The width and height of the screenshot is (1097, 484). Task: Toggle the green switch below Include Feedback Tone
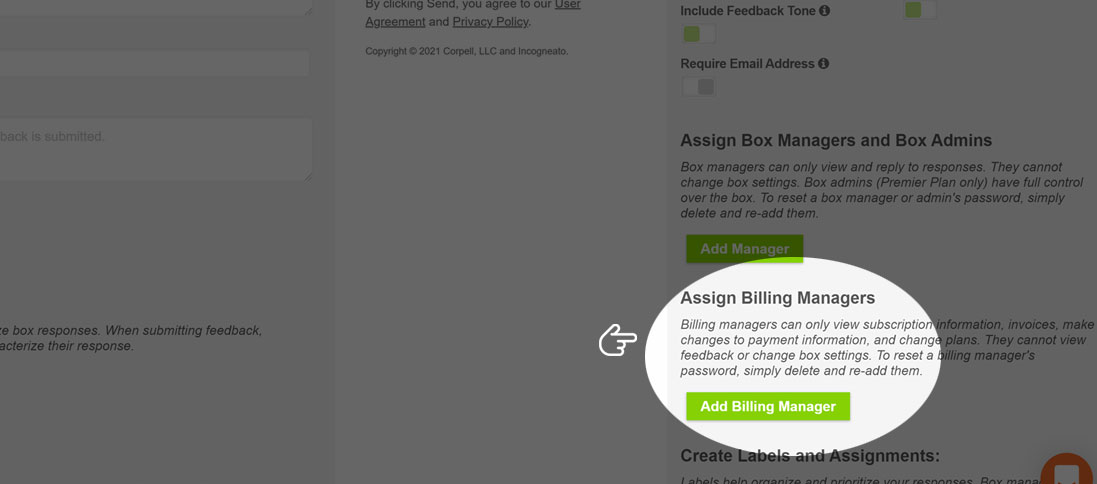pyautogui.click(x=698, y=34)
